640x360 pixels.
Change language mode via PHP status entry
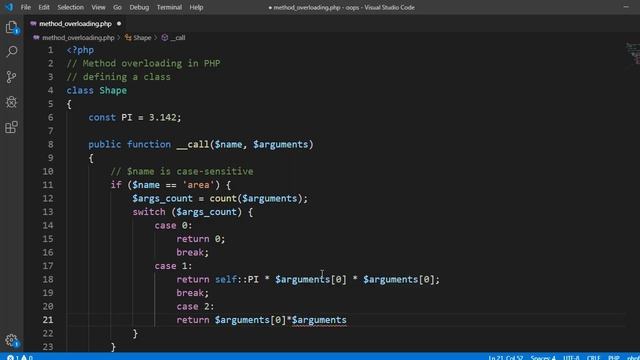click(613, 357)
